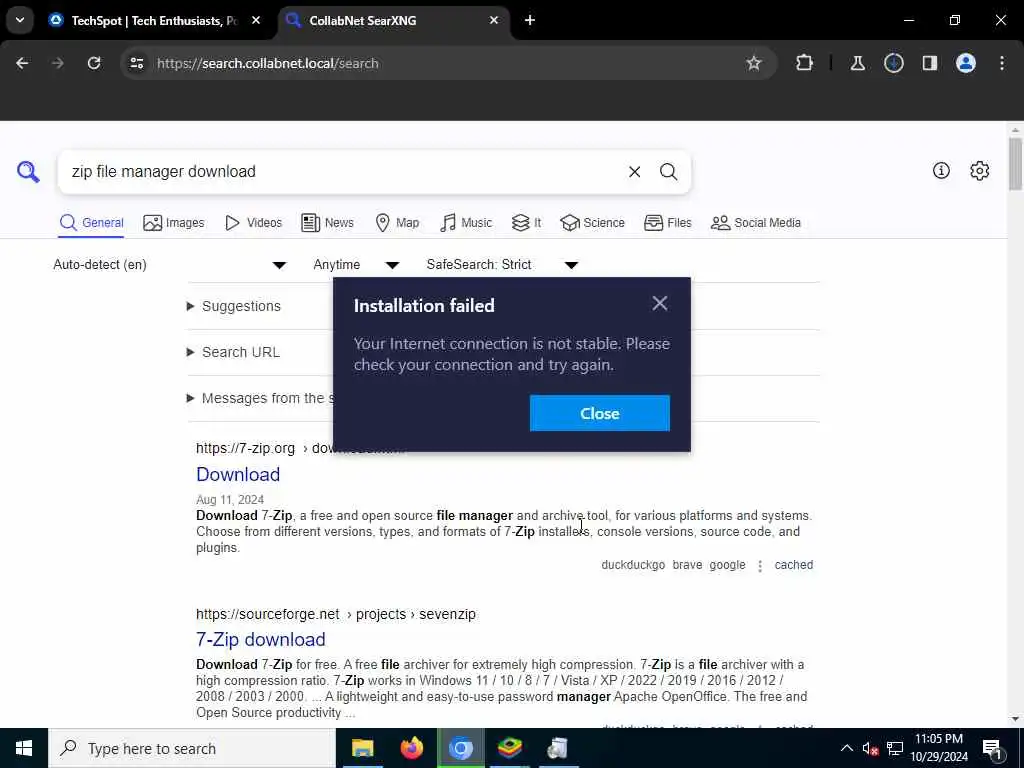
Task: Open the info about page icon
Action: point(941,170)
